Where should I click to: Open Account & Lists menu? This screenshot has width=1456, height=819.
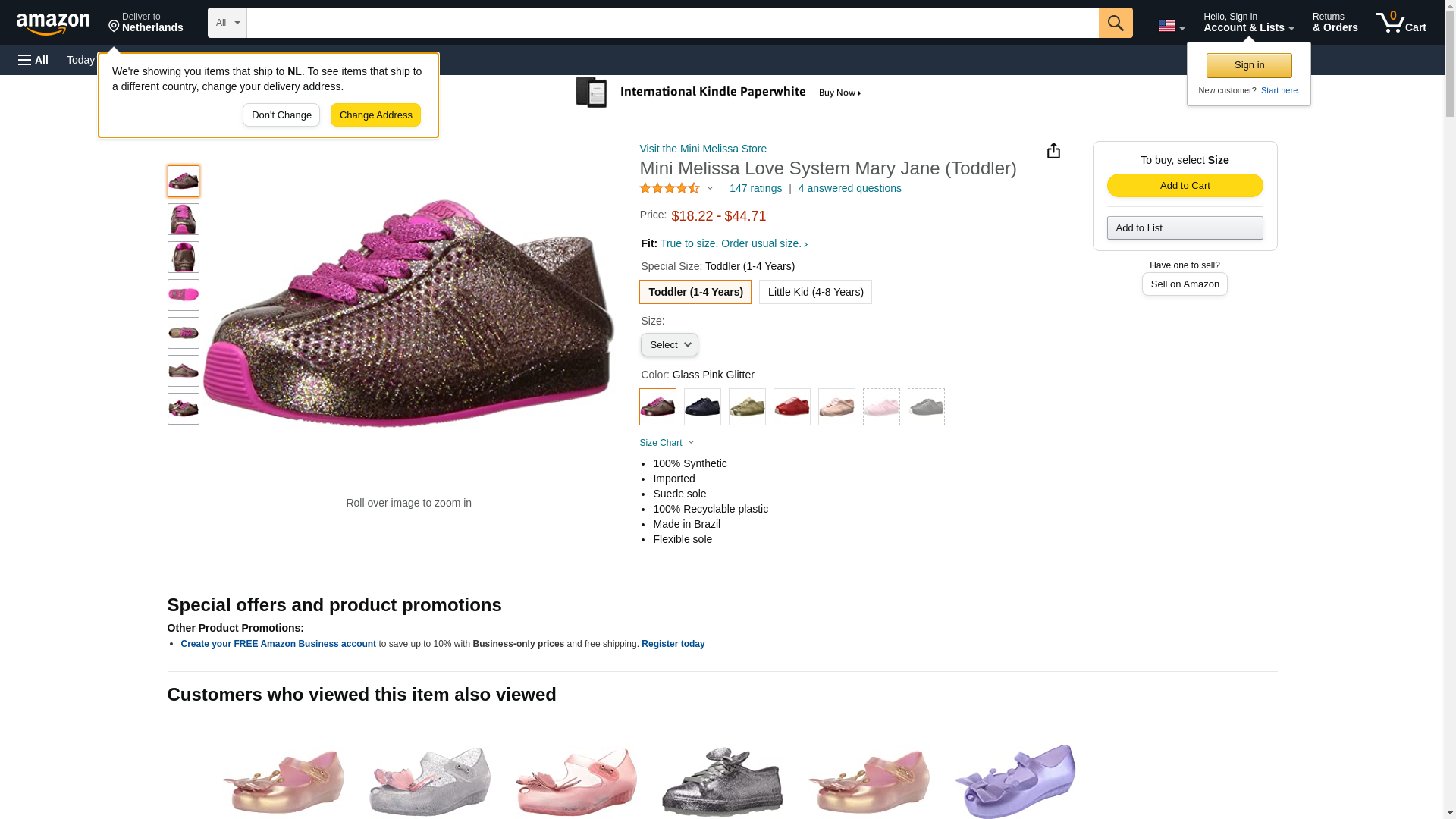(x=1247, y=23)
